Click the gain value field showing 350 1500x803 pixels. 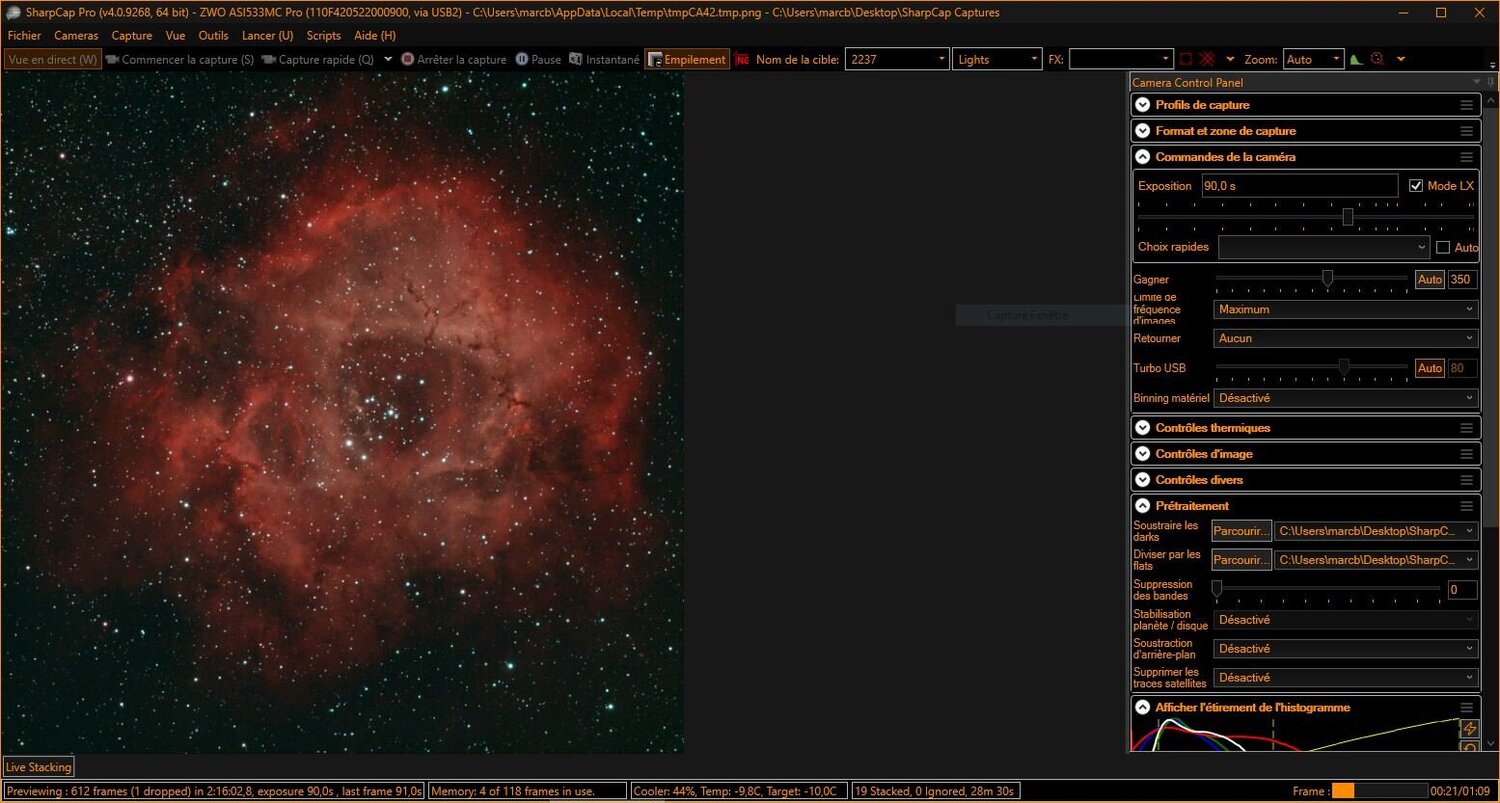[1463, 280]
